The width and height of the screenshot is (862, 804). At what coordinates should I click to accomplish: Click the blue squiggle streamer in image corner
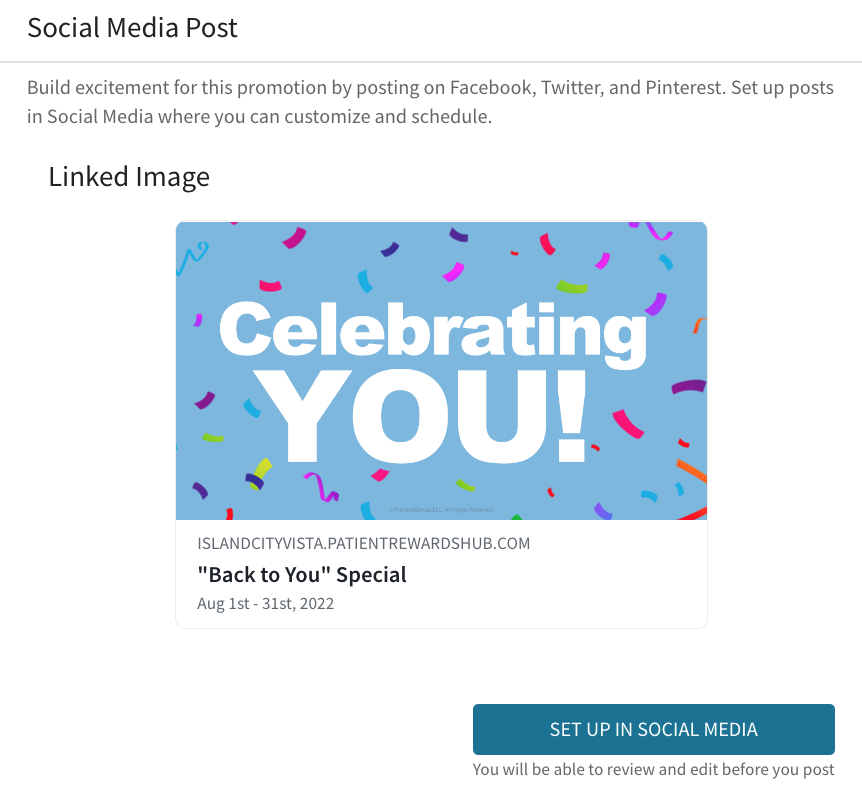(x=192, y=257)
